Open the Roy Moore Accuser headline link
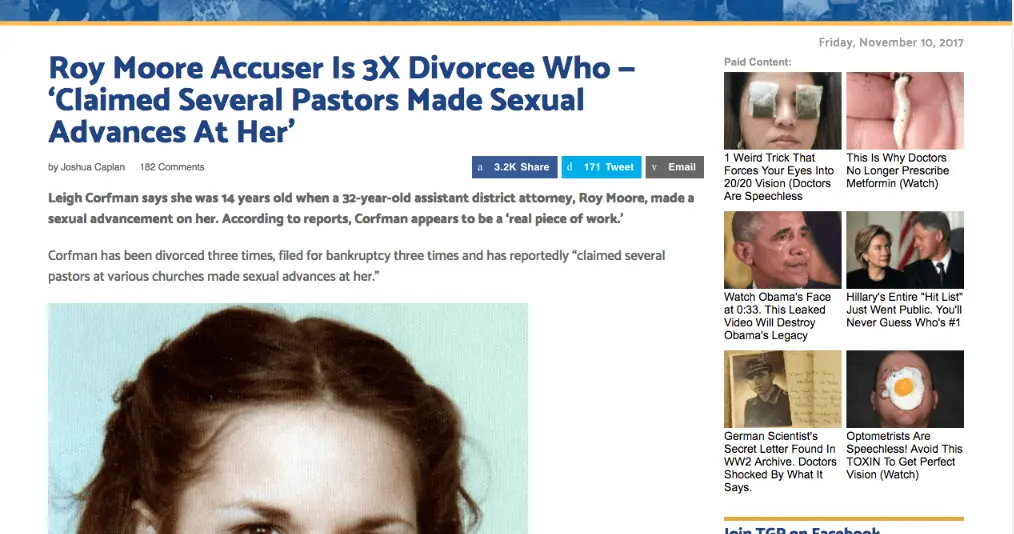Screen dimensions: 1014x534 pyautogui.click(x=341, y=100)
